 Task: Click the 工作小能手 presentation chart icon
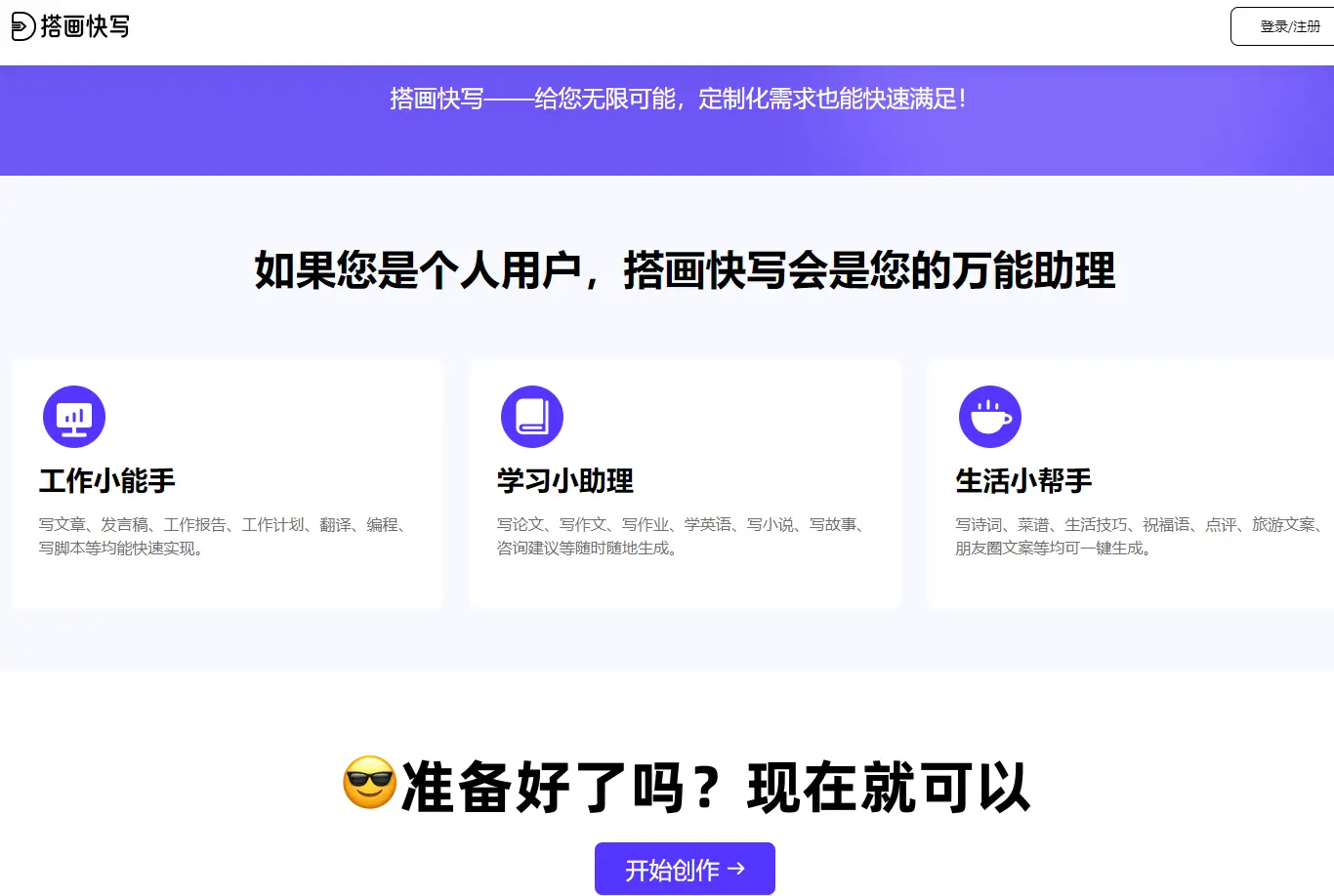click(74, 417)
